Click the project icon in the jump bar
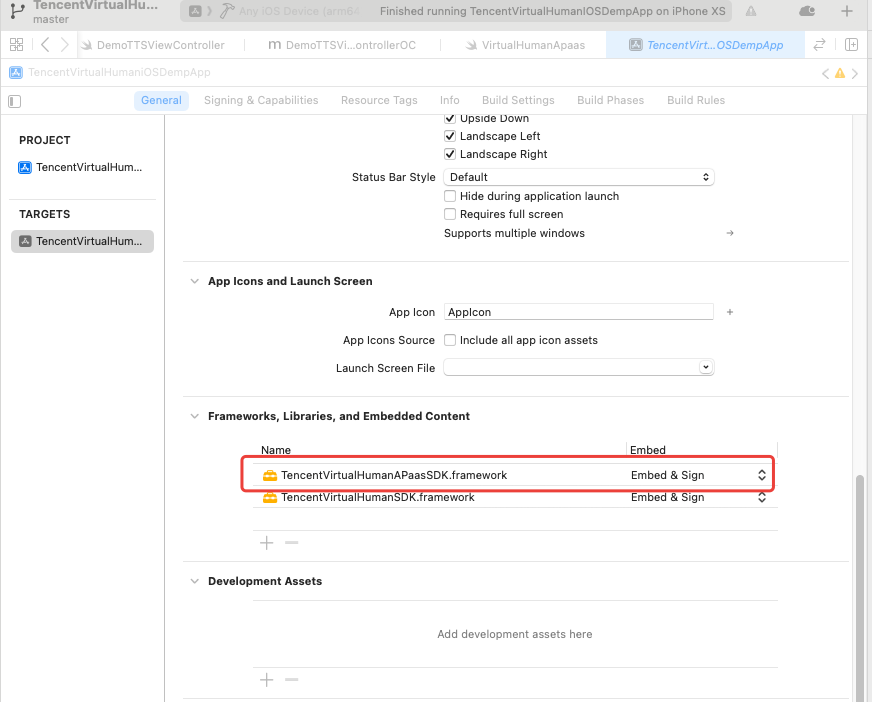872x702 pixels. coord(16,72)
